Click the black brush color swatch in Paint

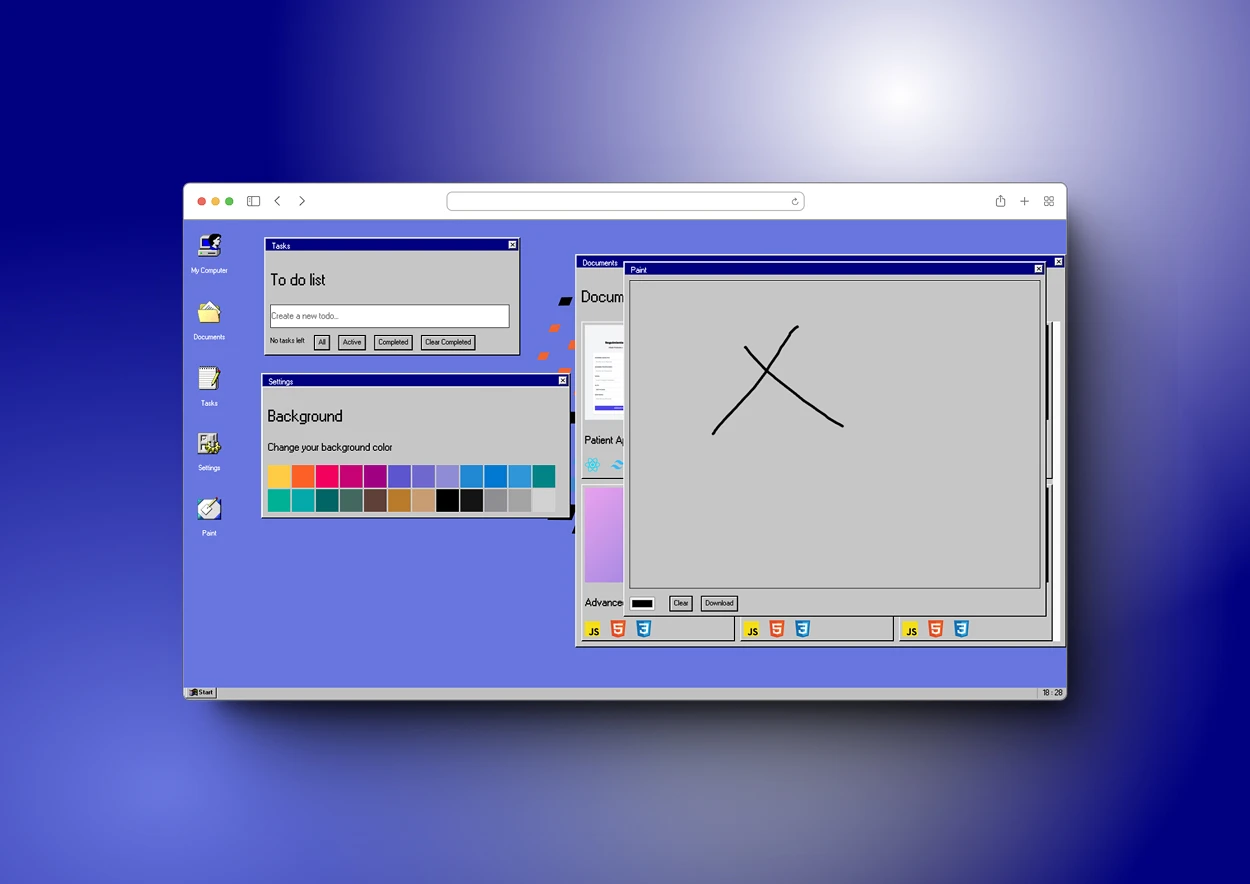point(641,603)
